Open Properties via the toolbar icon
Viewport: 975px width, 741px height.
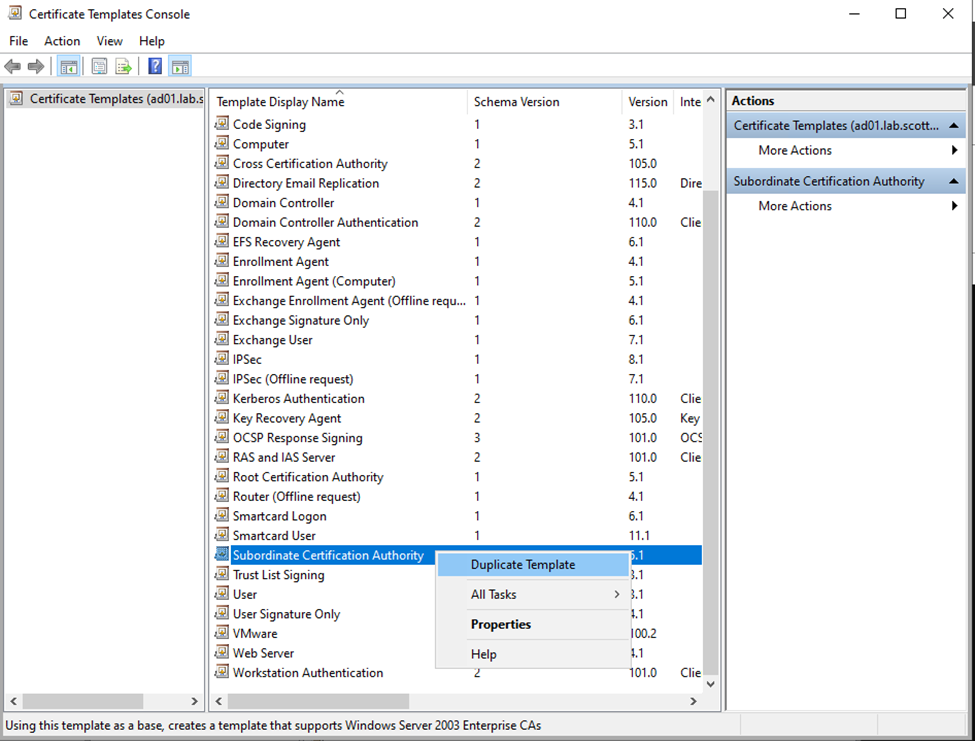point(99,67)
